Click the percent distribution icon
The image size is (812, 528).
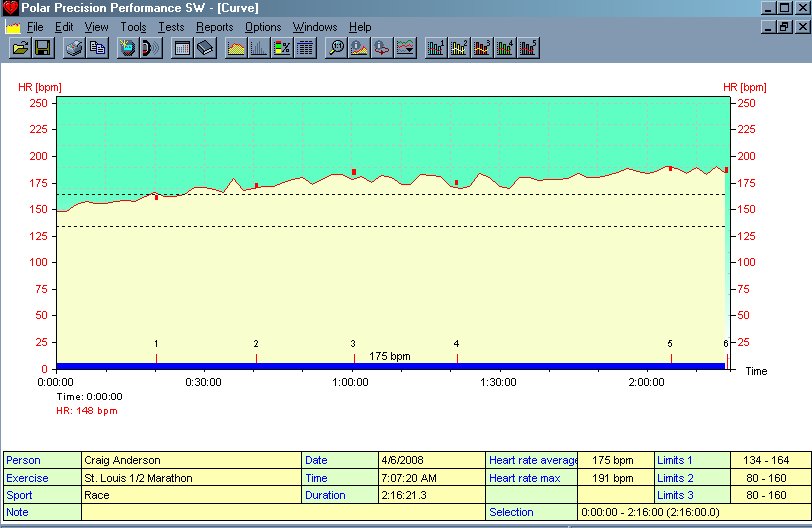(283, 48)
